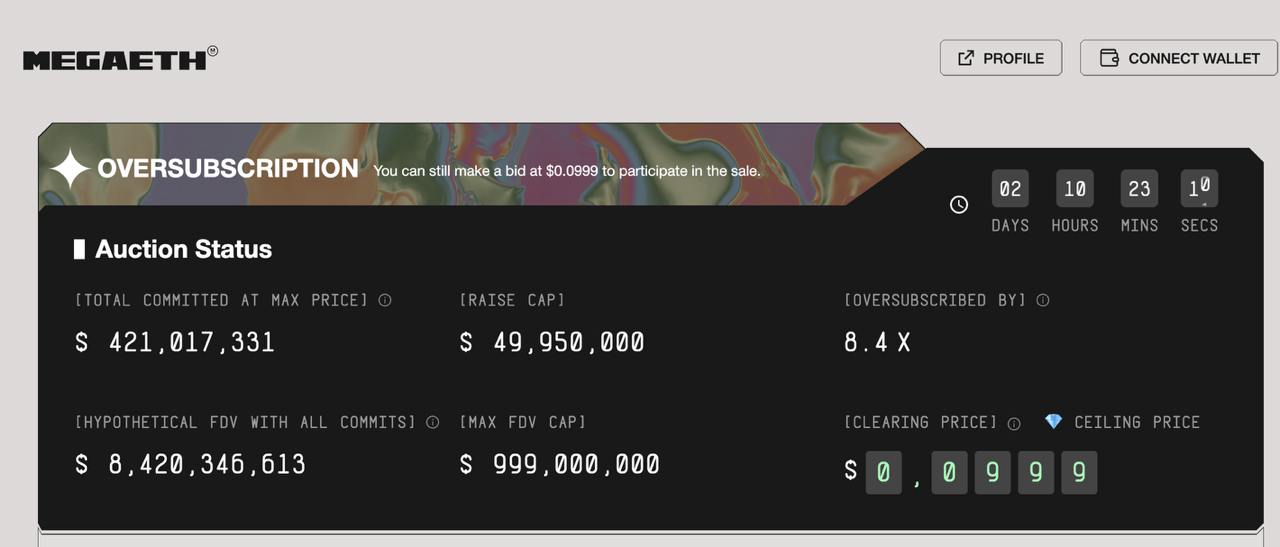Viewport: 1280px width, 547px height.
Task: Click the $421,017,331 total committed value
Action: (x=175, y=343)
